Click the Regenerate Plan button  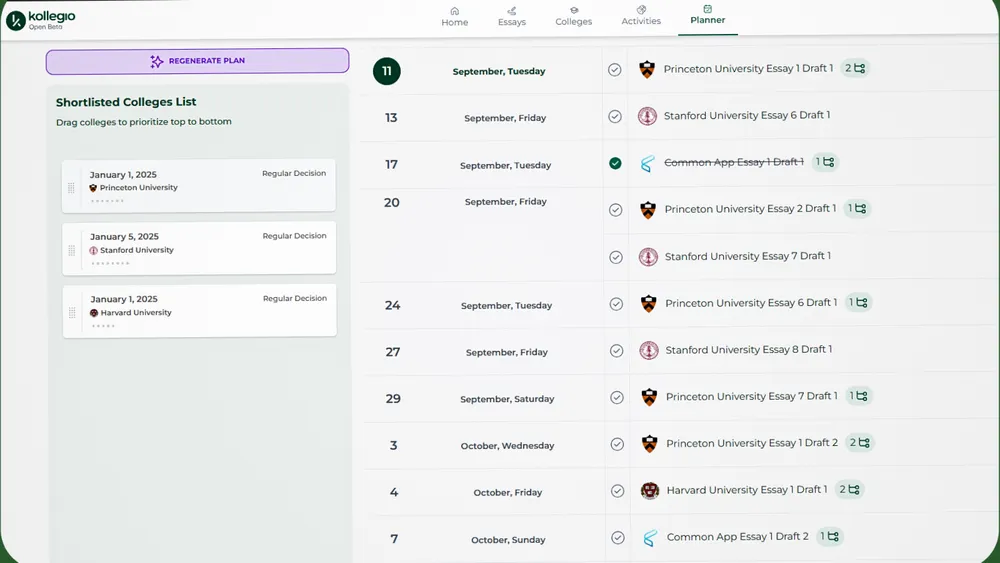[x=197, y=61]
